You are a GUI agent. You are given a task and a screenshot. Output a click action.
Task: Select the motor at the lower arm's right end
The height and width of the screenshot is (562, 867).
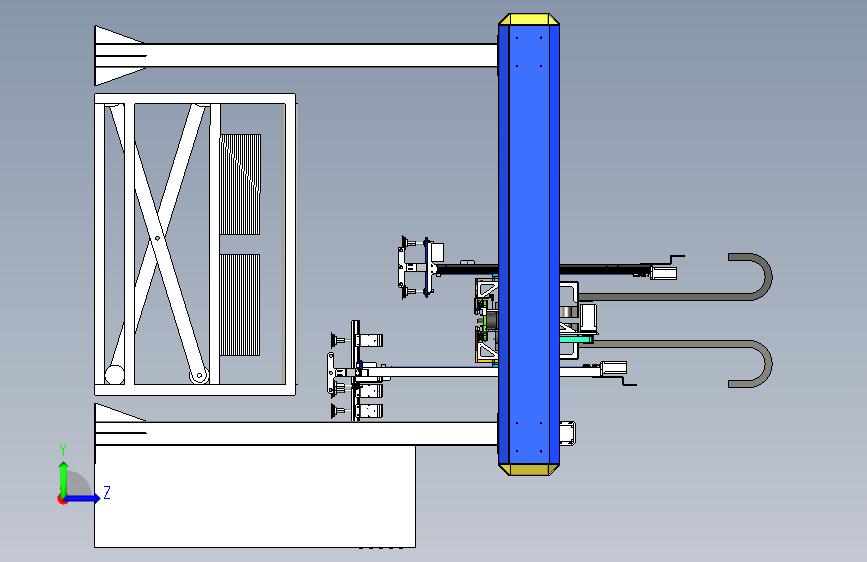(614, 368)
